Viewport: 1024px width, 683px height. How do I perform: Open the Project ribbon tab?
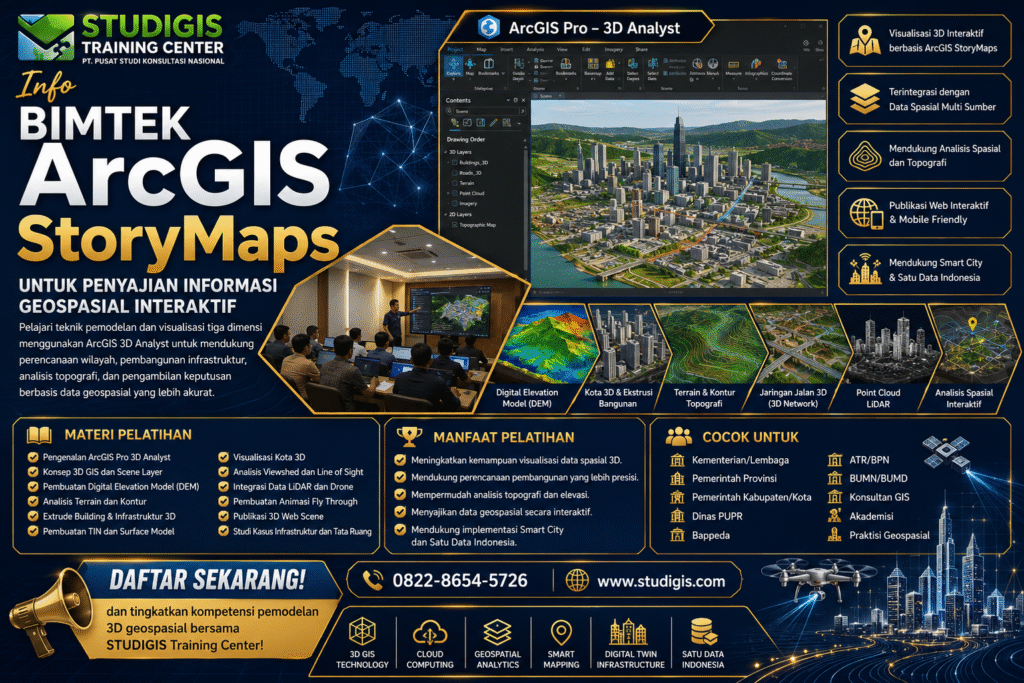coord(455,50)
